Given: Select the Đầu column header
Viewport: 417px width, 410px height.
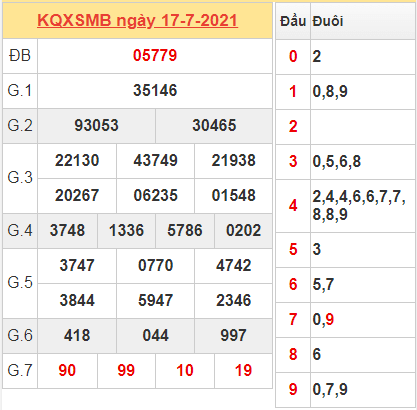Looking at the screenshot, I should pyautogui.click(x=293, y=21).
